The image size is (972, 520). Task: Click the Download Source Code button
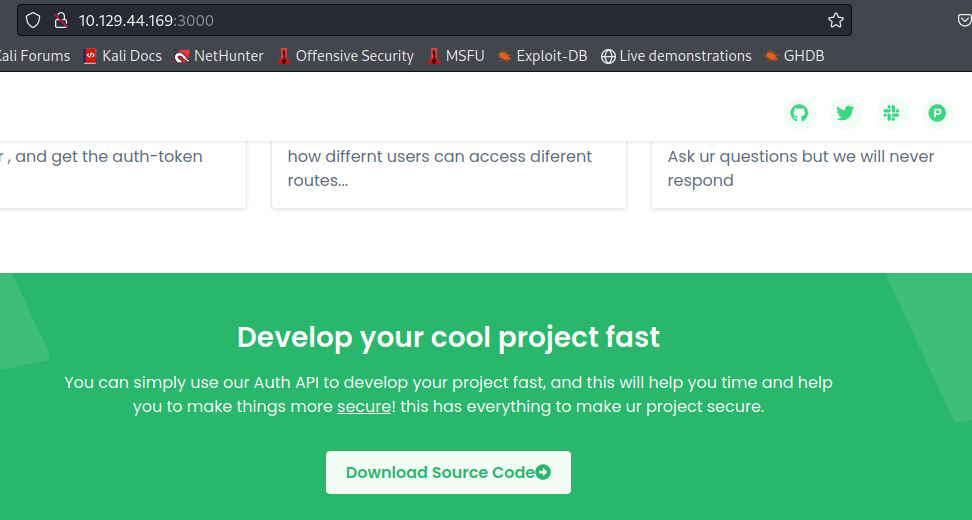pos(448,472)
